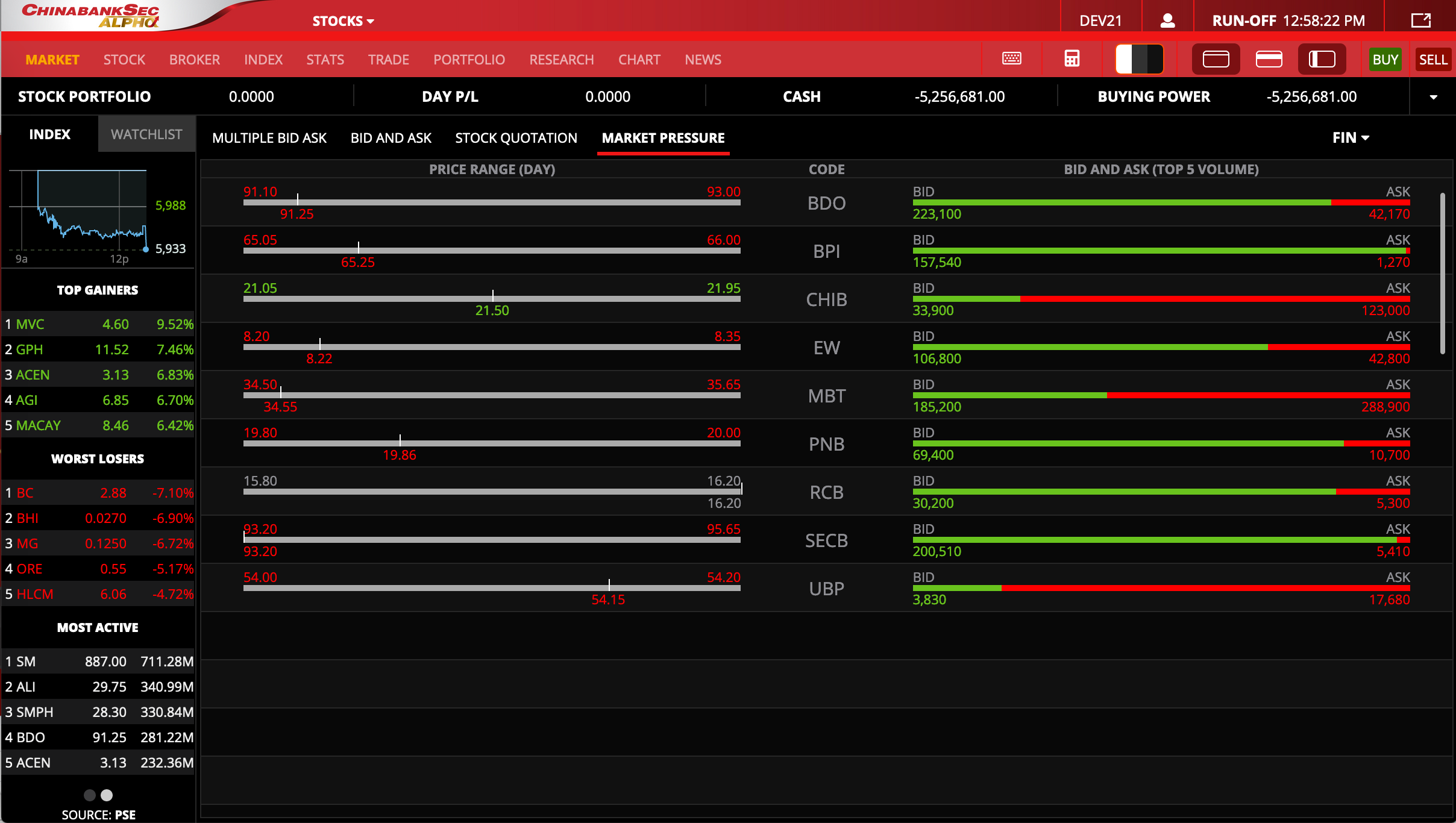
Task: Click the BPI stock code
Action: (x=826, y=251)
